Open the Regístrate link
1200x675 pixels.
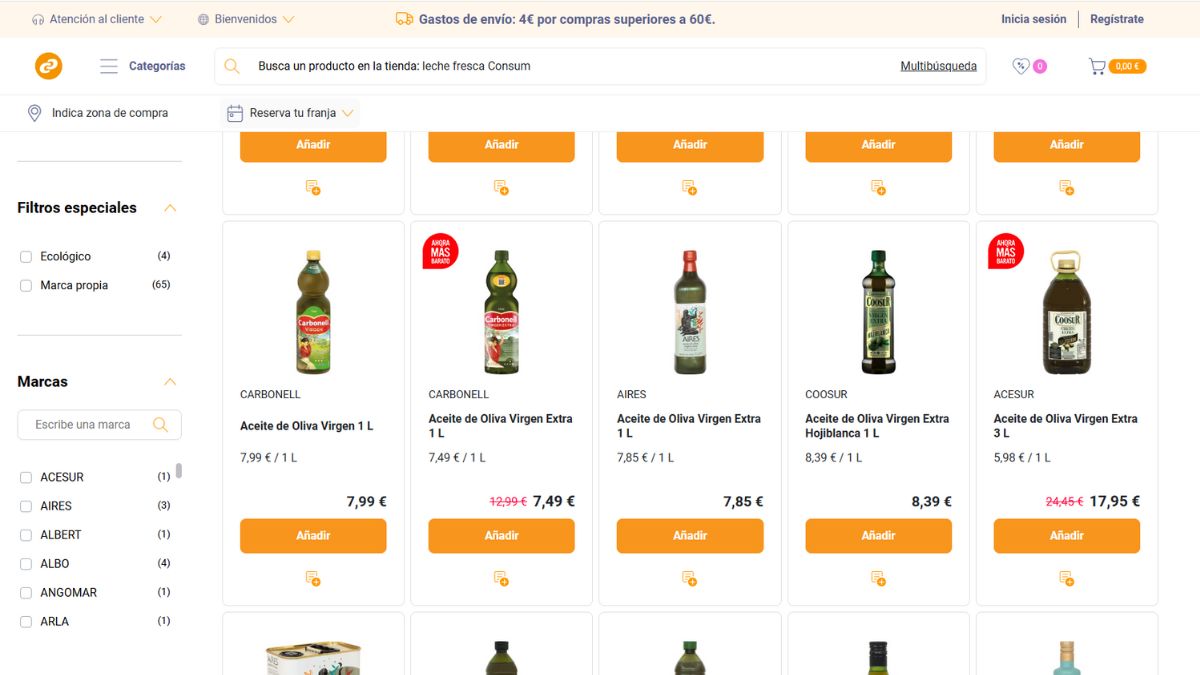pos(1116,18)
